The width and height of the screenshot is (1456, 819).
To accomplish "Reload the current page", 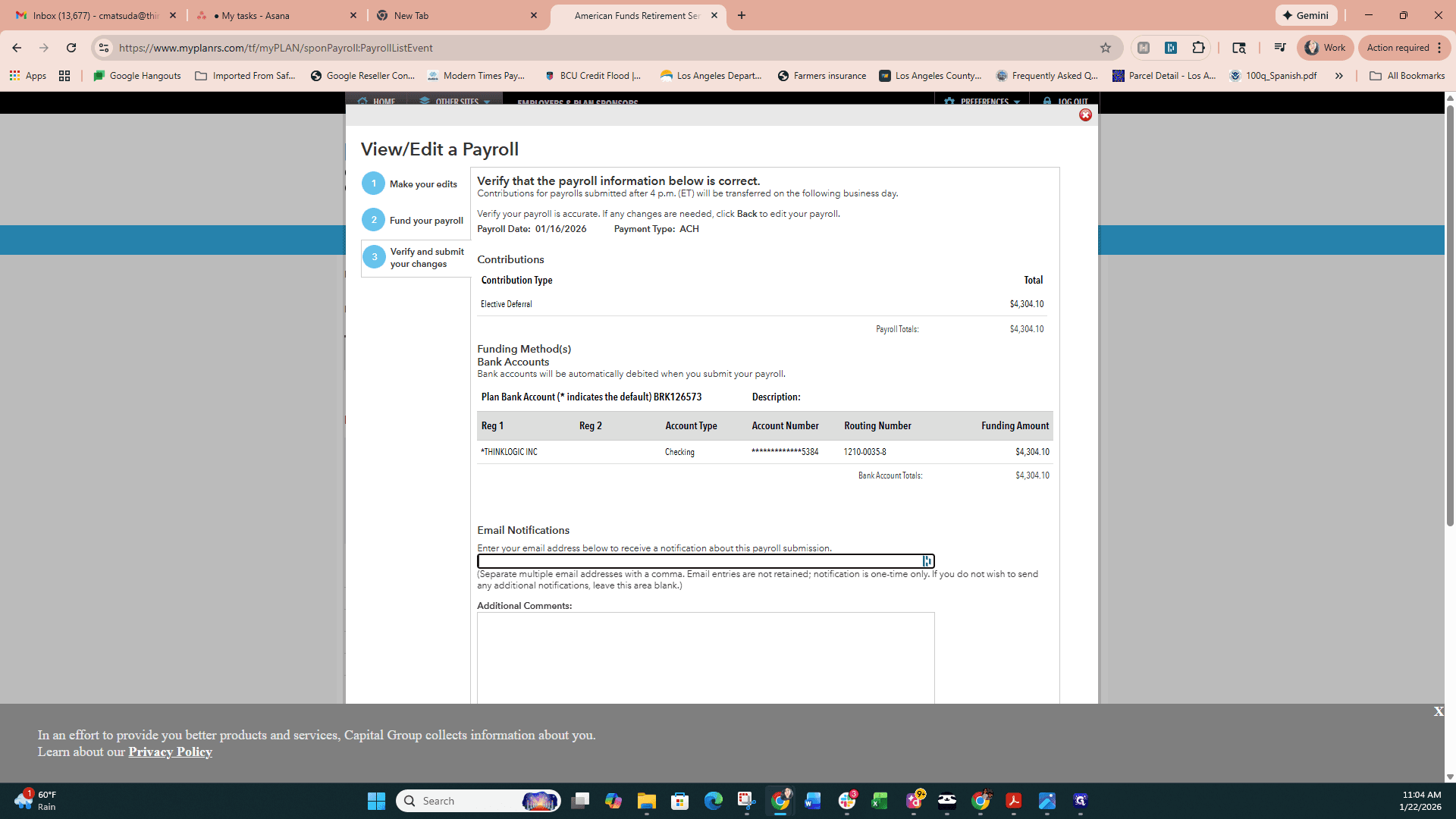I will 71,48.
